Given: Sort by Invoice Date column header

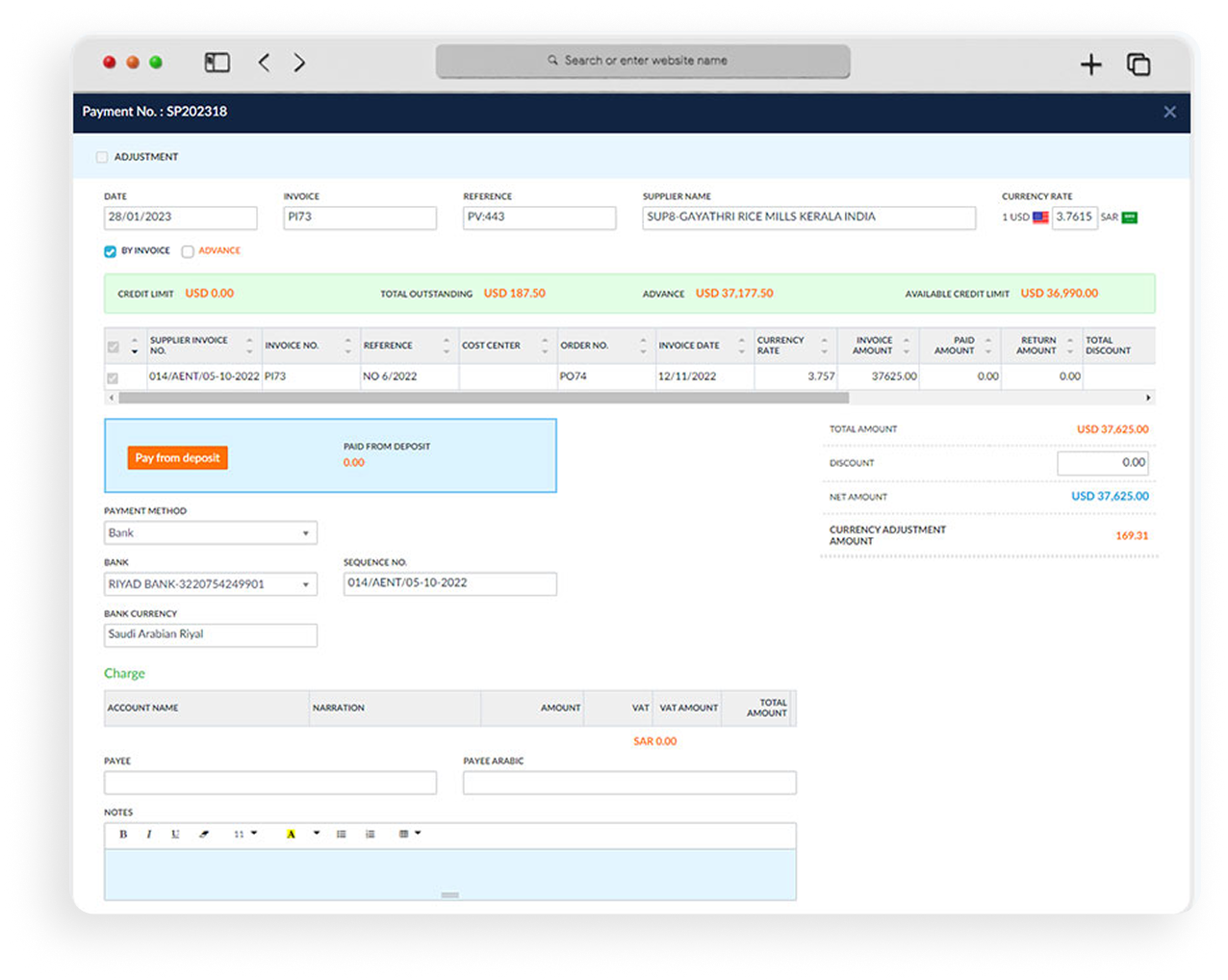Looking at the screenshot, I should (x=689, y=346).
